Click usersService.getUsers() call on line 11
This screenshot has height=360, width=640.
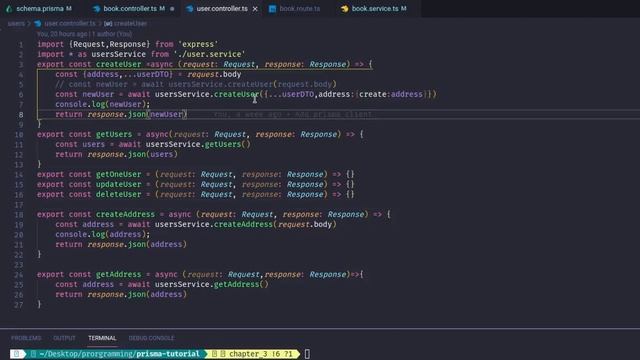tap(198, 144)
